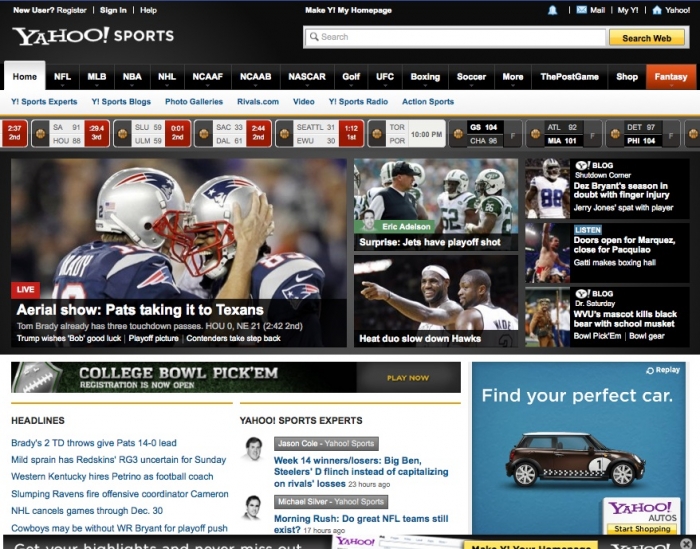Click Michael Silver's avatar
700x549 pixels.
252,507
